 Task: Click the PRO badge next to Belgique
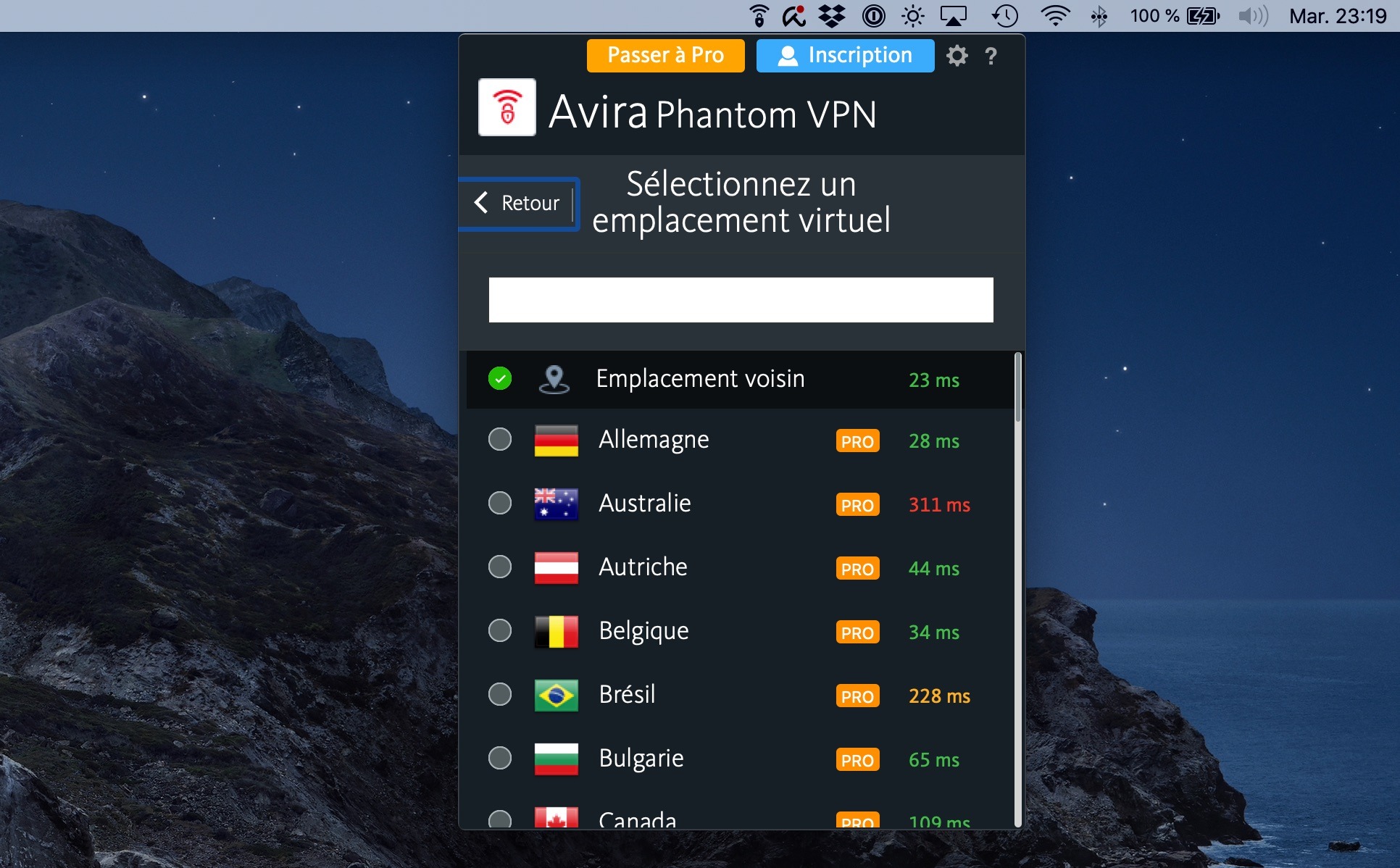(857, 633)
